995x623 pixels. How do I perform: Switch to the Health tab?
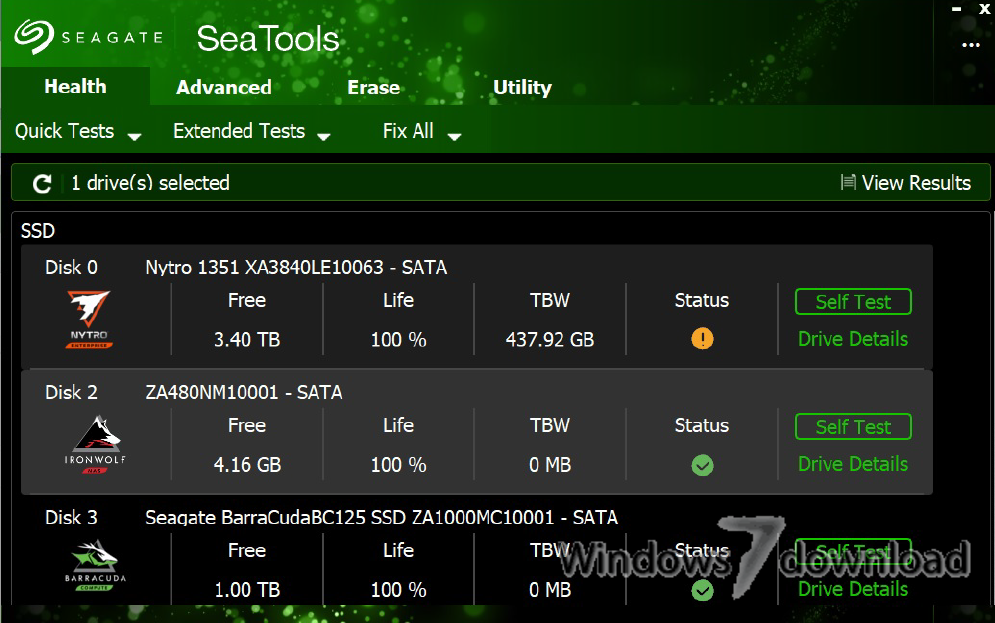(76, 86)
